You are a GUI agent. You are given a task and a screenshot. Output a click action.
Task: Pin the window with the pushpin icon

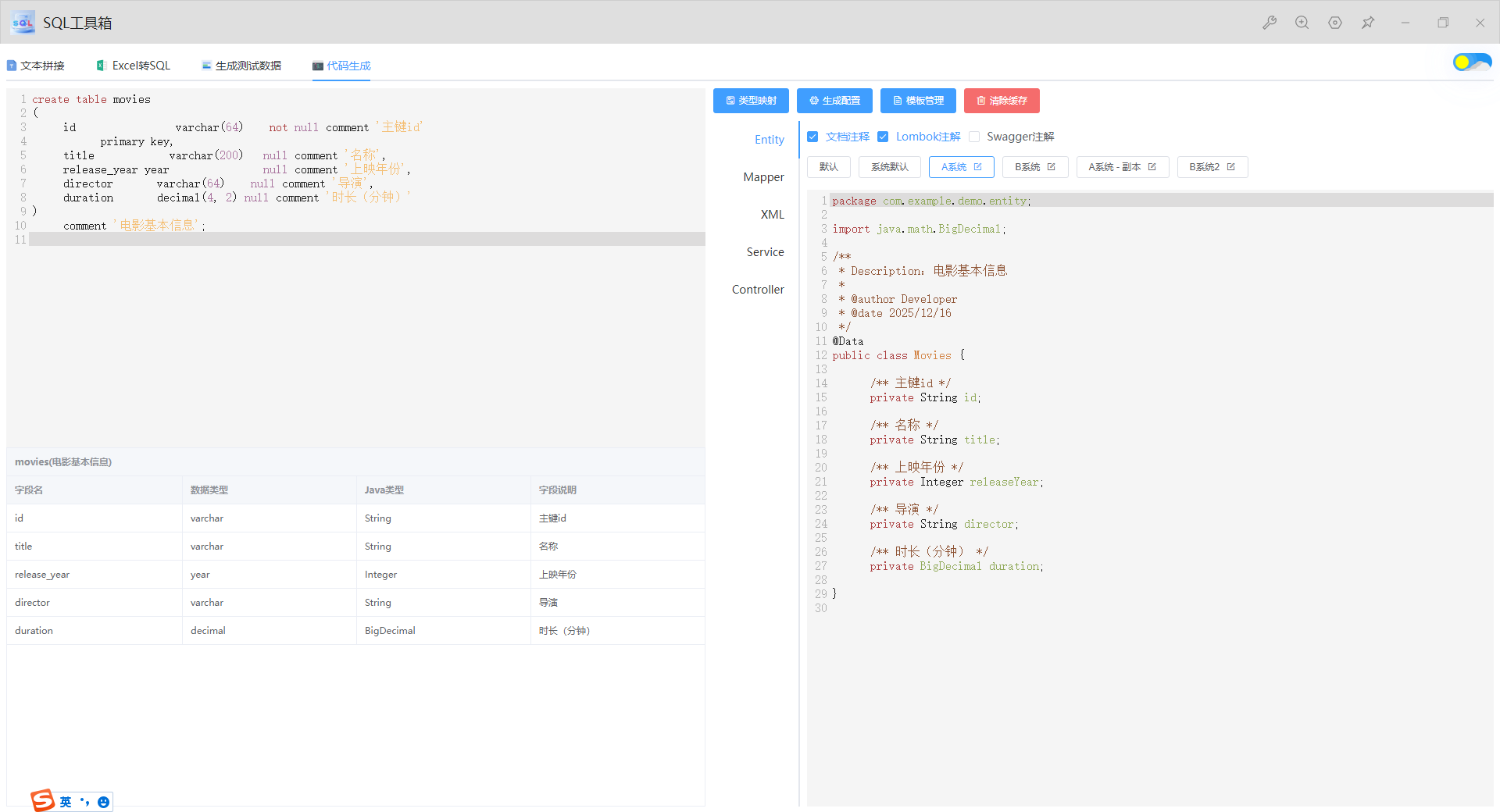(1368, 23)
